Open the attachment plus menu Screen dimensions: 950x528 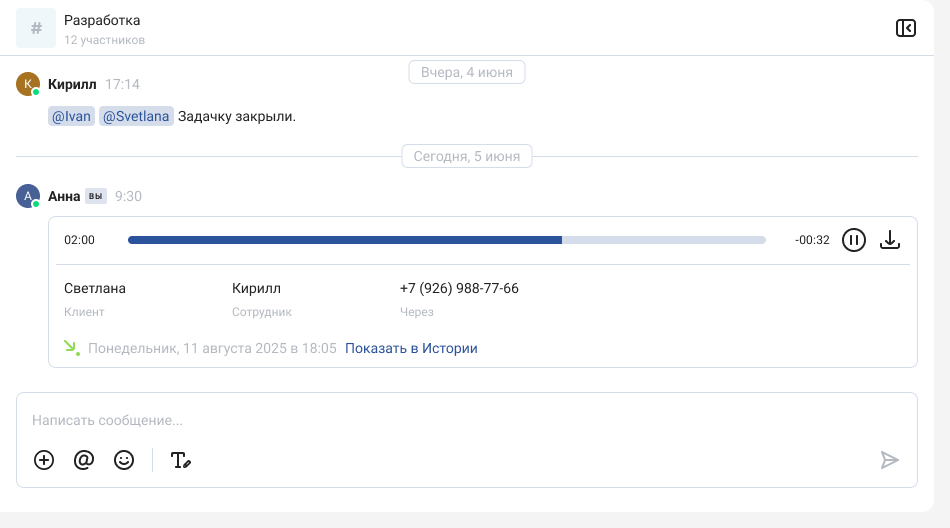pos(44,460)
